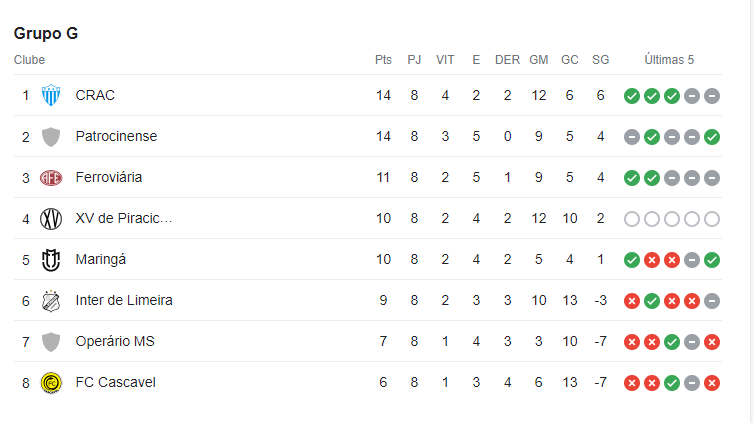This screenshot has height=423, width=754.
Task: Open the Patrocinense team link
Action: [116, 136]
